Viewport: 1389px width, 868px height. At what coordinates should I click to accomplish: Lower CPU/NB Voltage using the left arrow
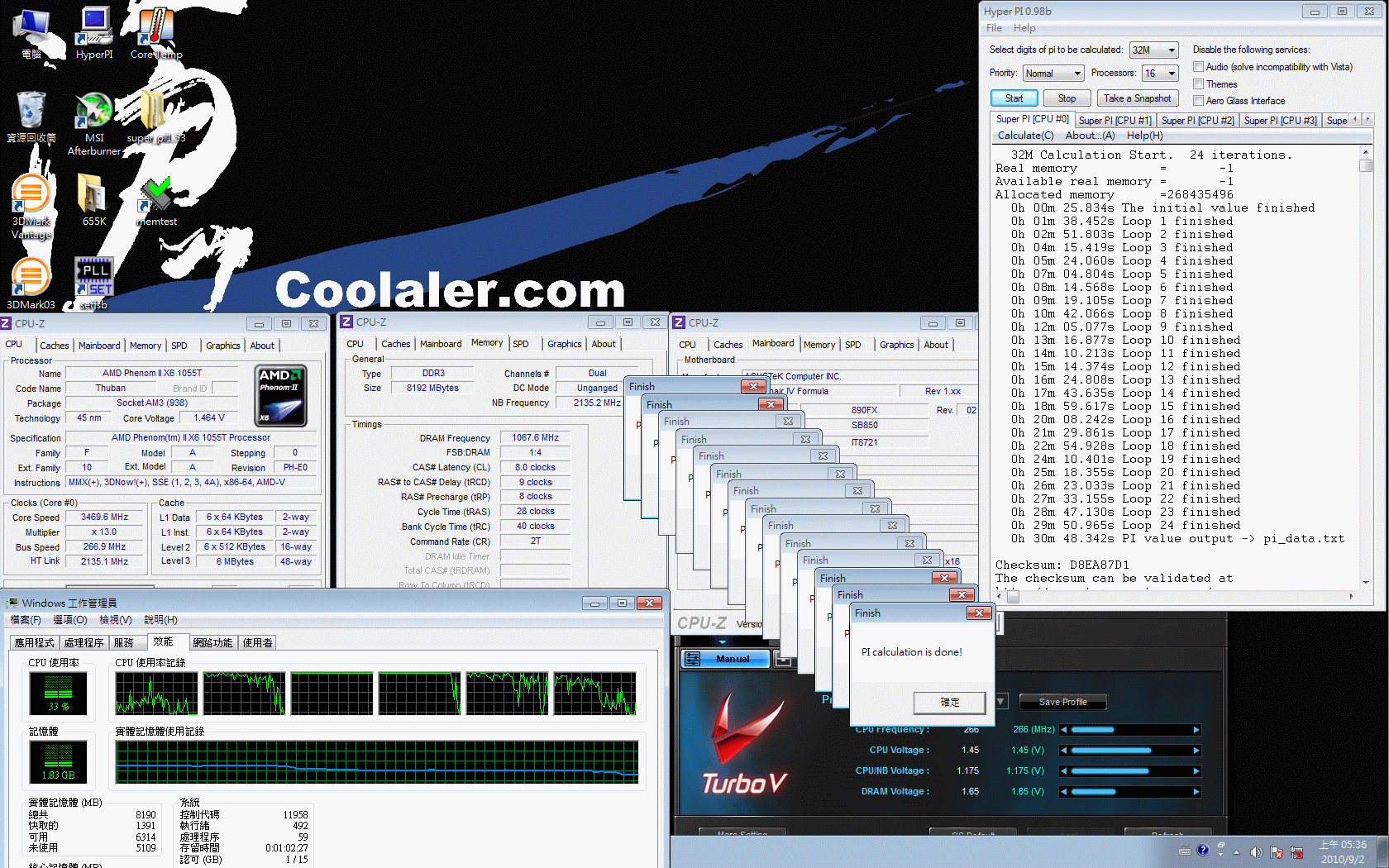[x=1064, y=771]
